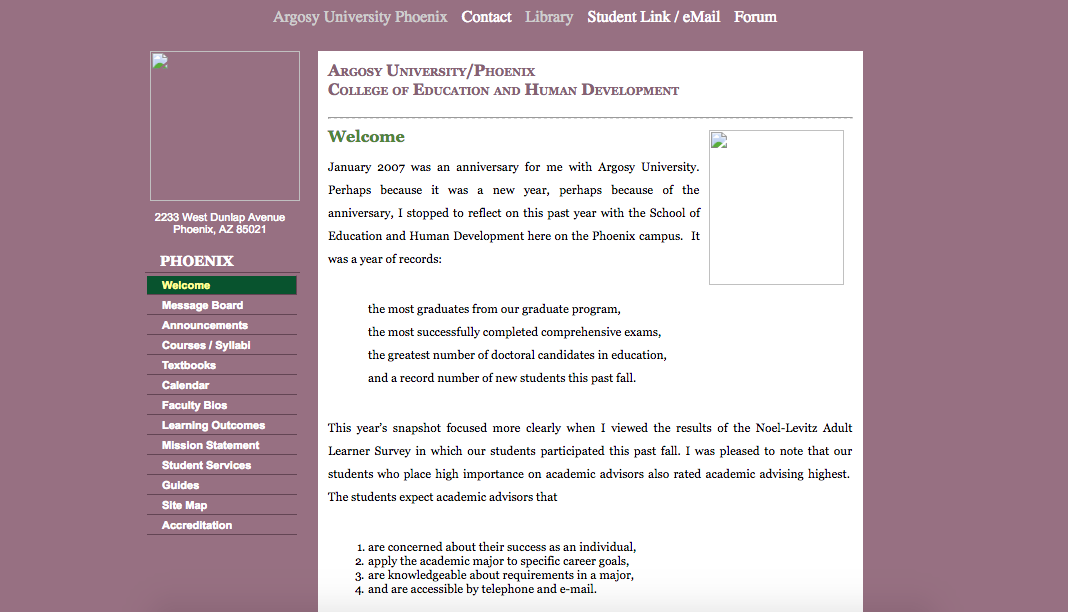The image size is (1068, 612).
Task: Select Welcome in the sidebar menu
Action: click(x=222, y=285)
